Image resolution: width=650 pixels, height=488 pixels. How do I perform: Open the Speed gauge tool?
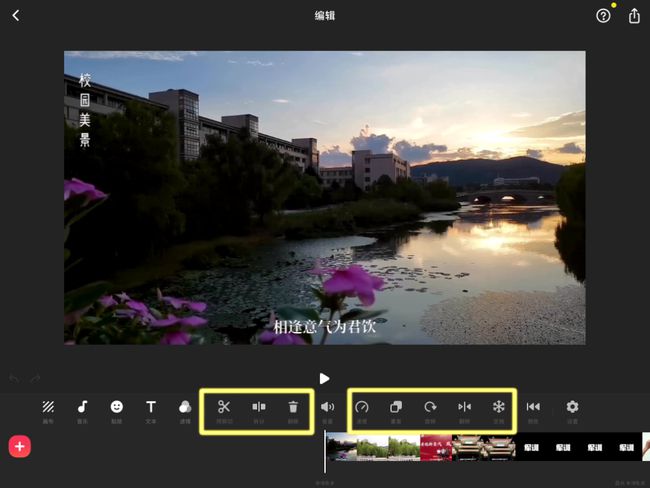click(362, 410)
